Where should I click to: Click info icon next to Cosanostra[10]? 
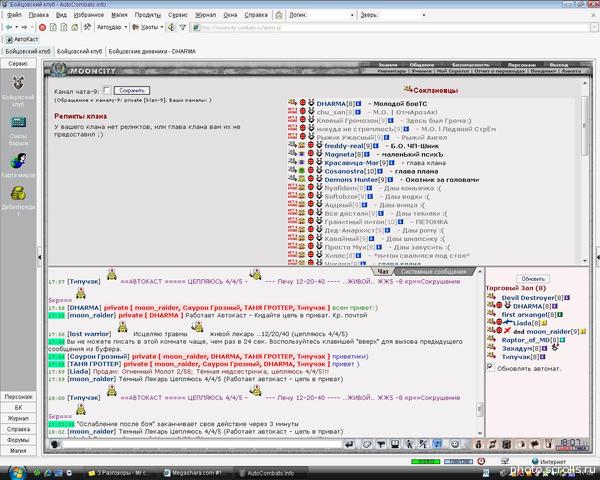point(380,171)
